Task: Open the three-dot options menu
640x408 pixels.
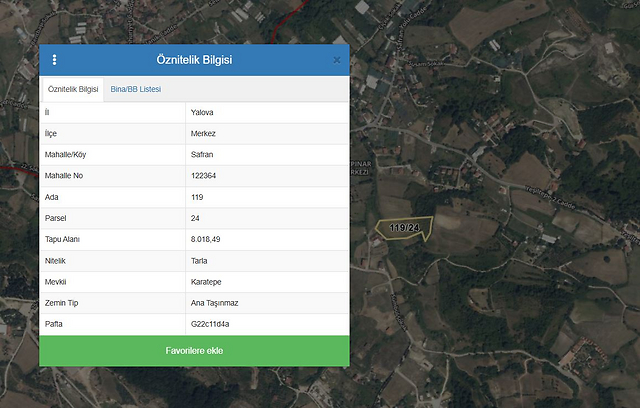Action: 54,60
